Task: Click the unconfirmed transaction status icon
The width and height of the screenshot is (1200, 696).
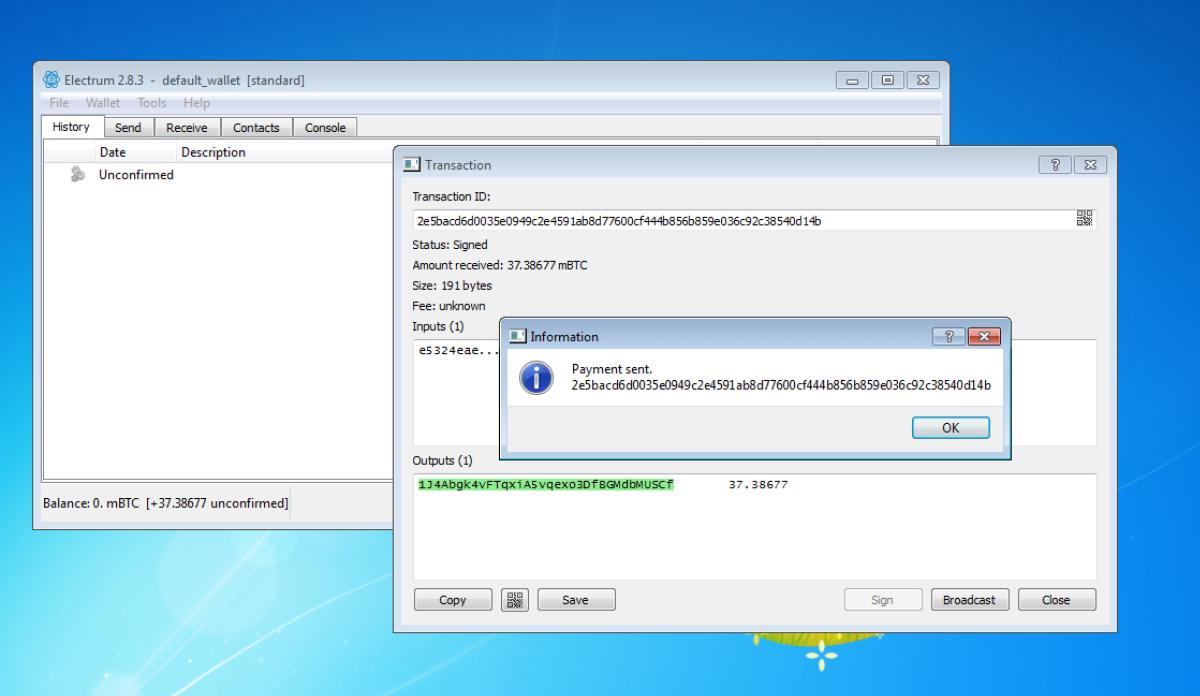Action: 77,175
